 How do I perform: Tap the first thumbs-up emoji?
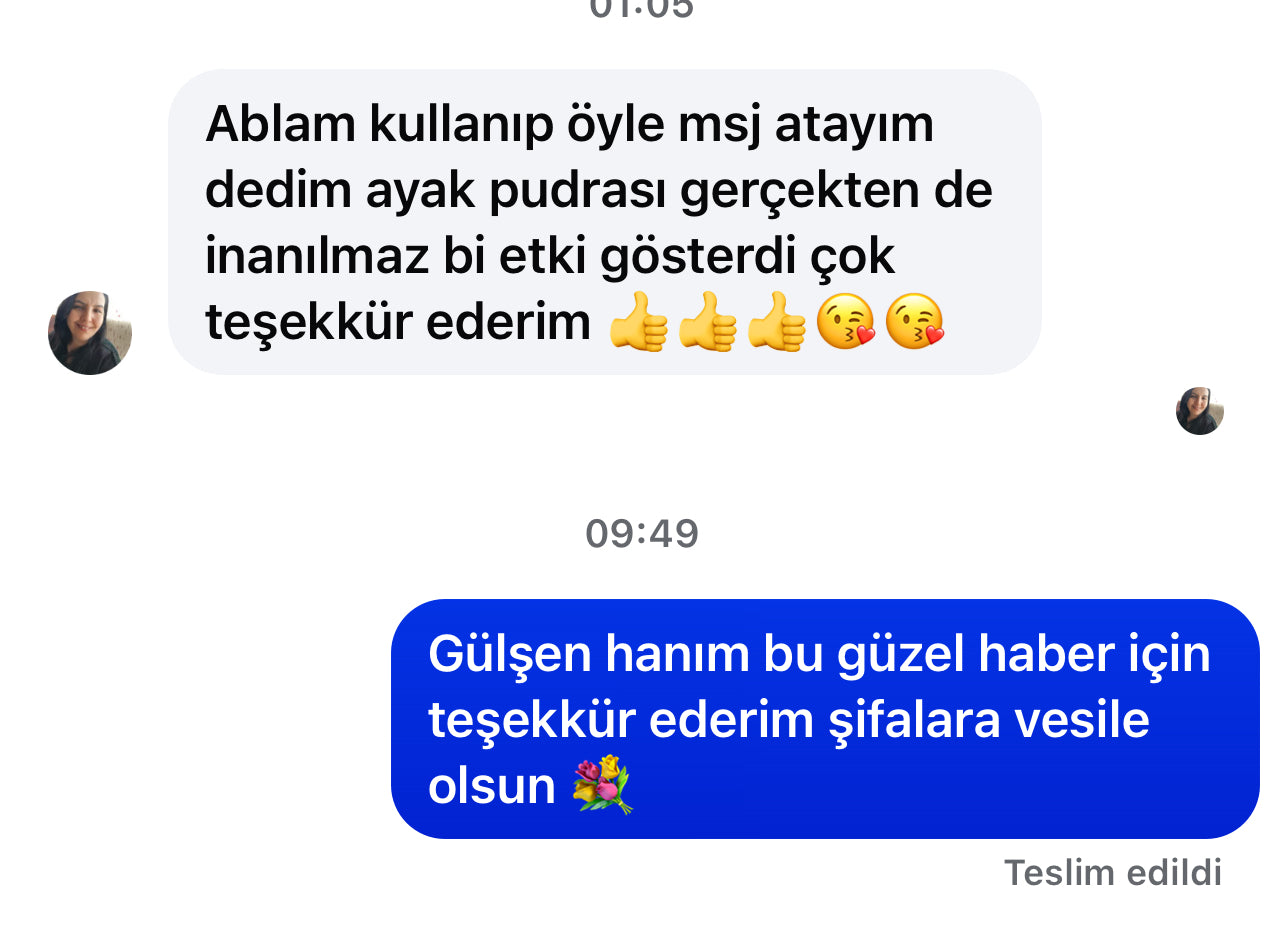(x=638, y=324)
